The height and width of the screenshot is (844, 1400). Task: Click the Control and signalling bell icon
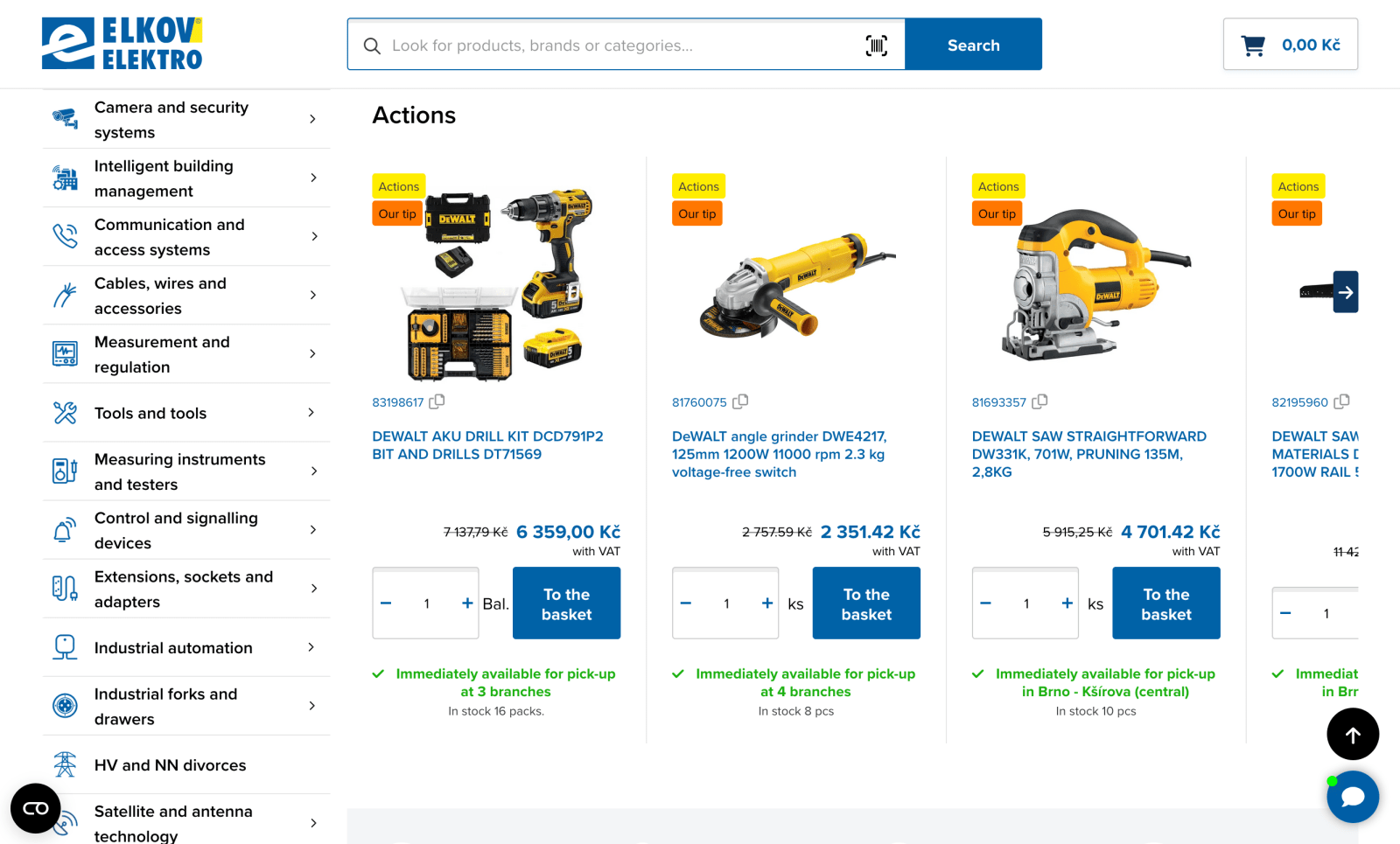[x=65, y=530]
